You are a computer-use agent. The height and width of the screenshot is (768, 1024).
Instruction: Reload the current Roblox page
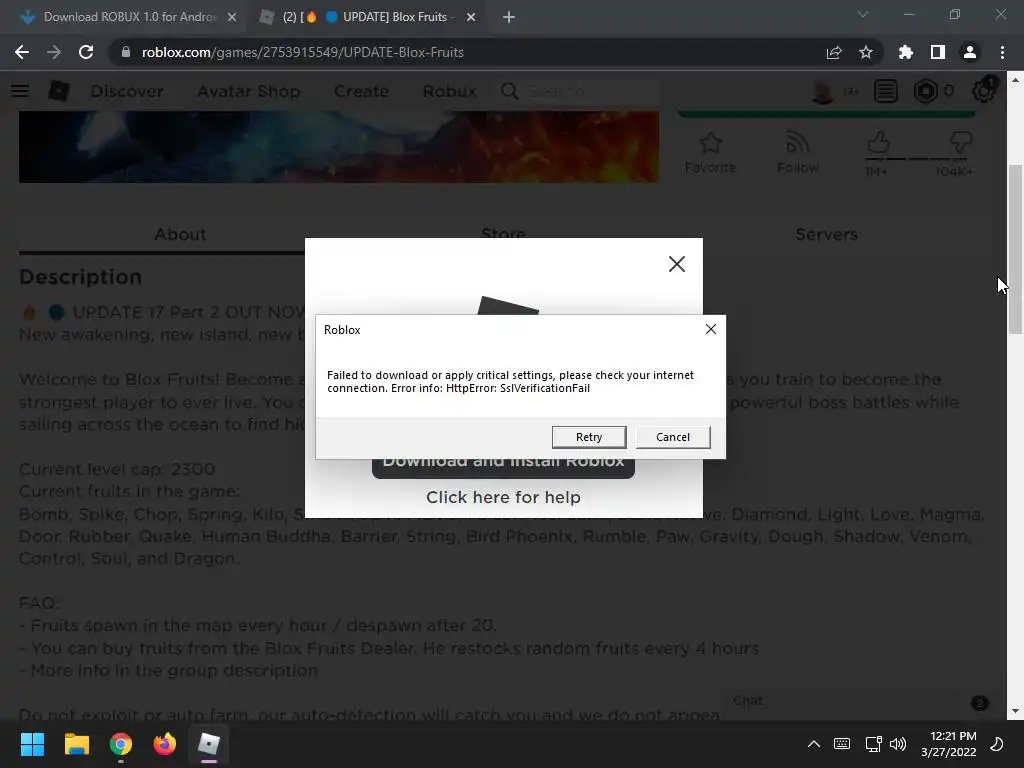pos(86,52)
